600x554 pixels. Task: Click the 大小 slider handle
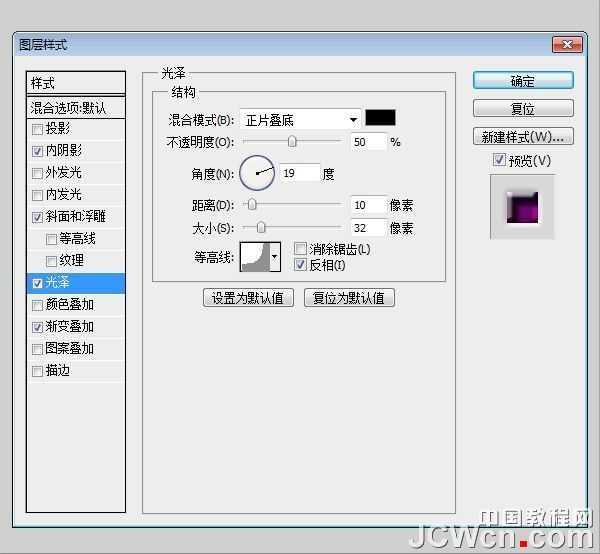tap(261, 227)
